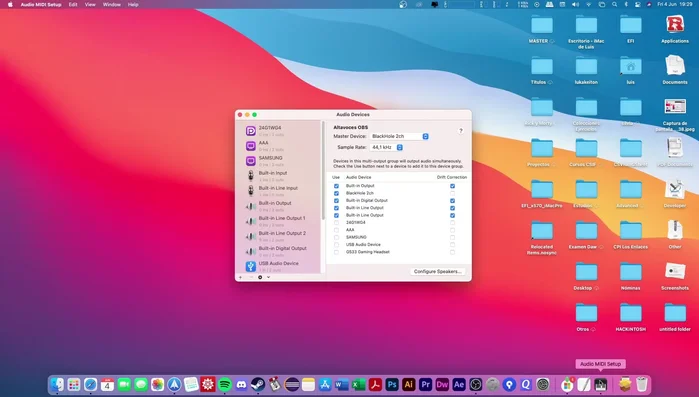Screen dimensions: 699x397
Task: Open Microsoft Word from the Dock
Action: point(342,385)
